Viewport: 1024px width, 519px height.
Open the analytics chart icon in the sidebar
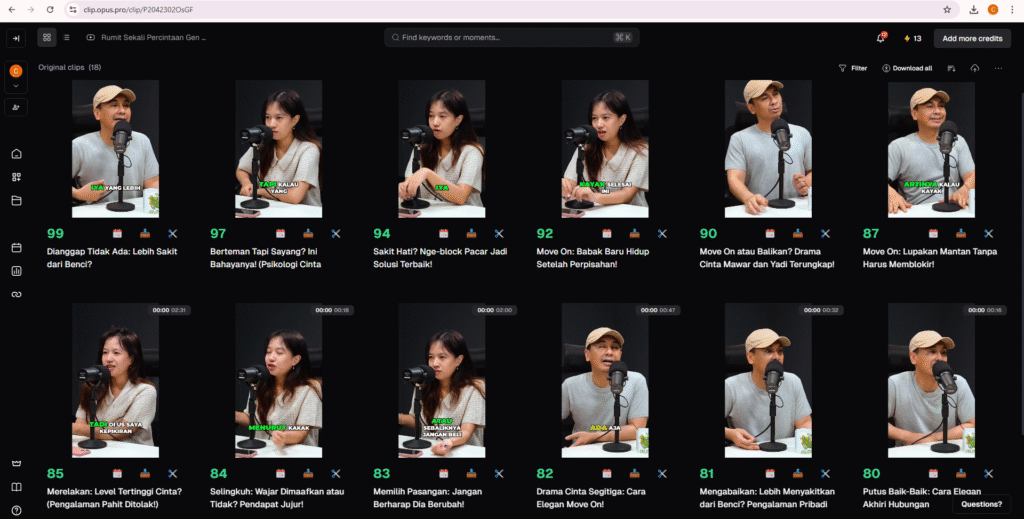pos(16,271)
